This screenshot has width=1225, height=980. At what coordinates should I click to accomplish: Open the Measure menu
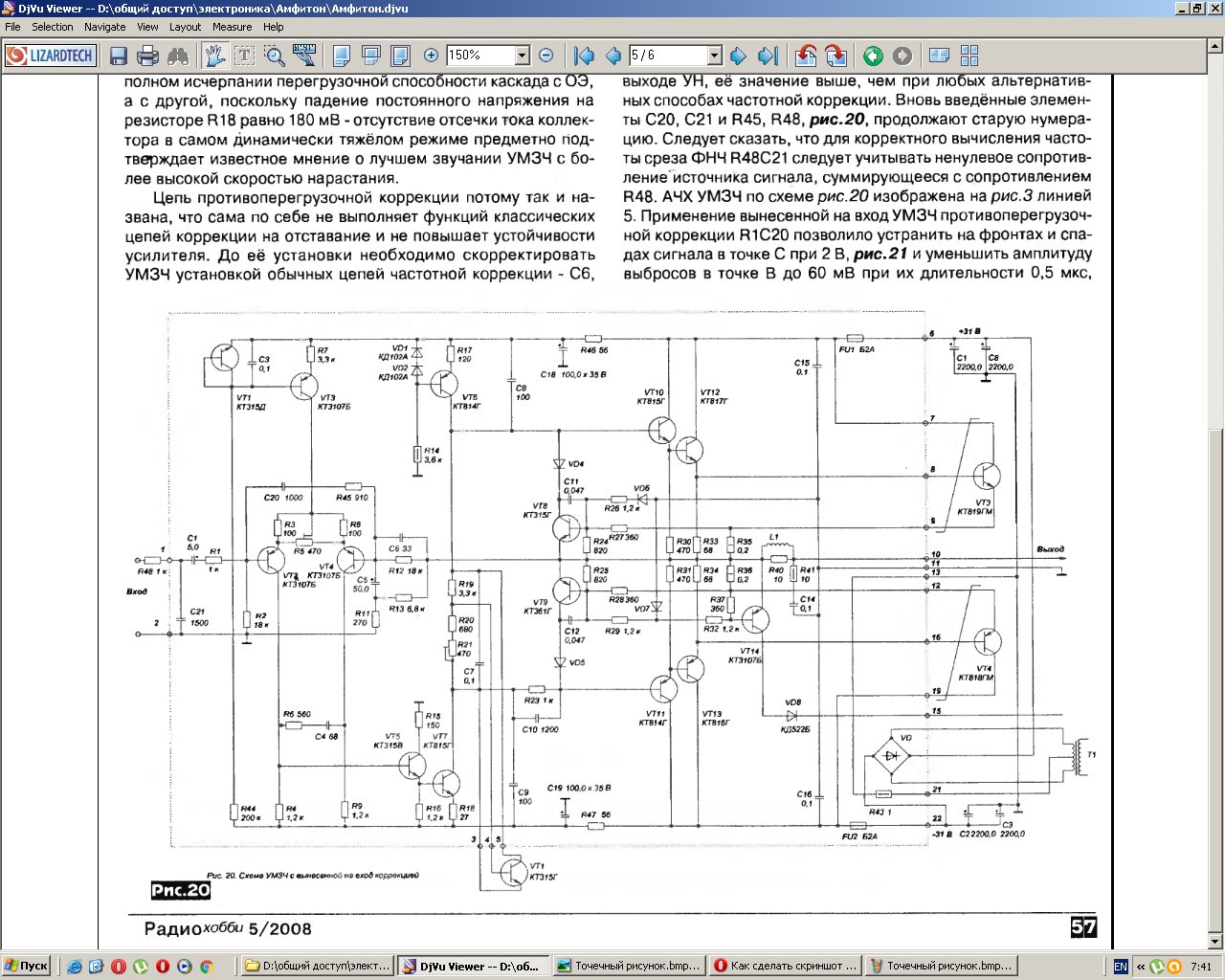(233, 27)
